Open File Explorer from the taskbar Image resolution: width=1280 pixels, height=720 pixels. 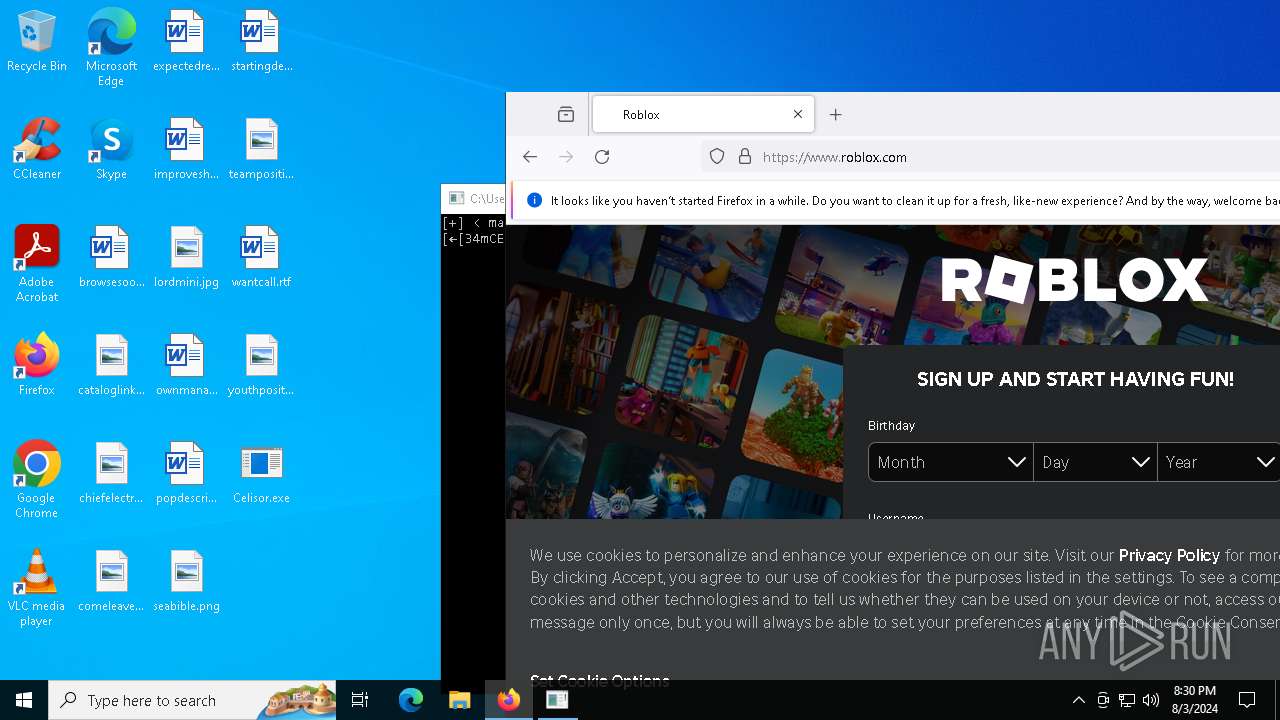(x=460, y=700)
